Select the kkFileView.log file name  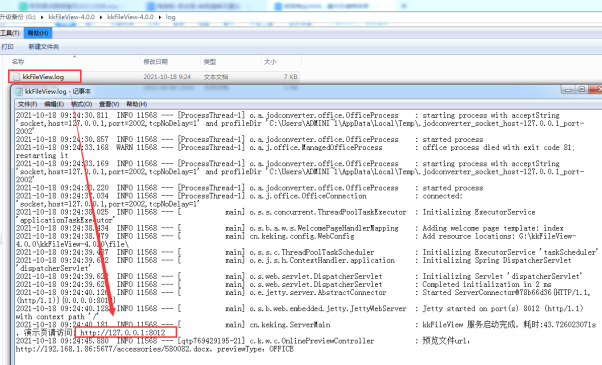[x=43, y=77]
